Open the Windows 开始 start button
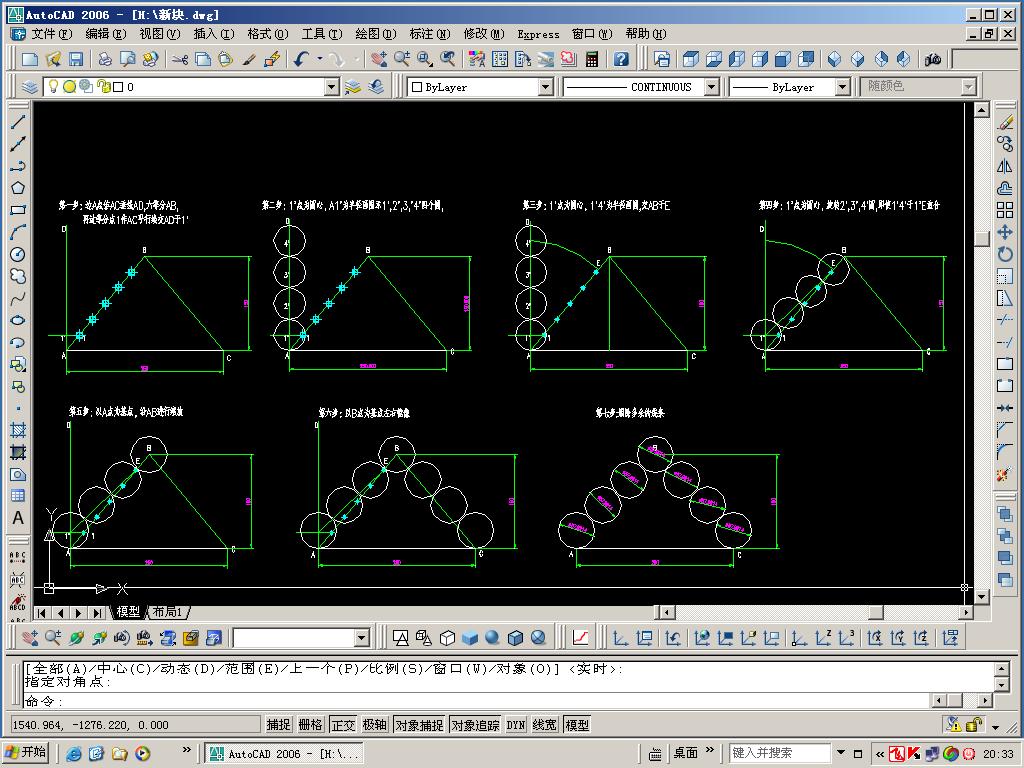The width and height of the screenshot is (1024, 768). click(26, 752)
